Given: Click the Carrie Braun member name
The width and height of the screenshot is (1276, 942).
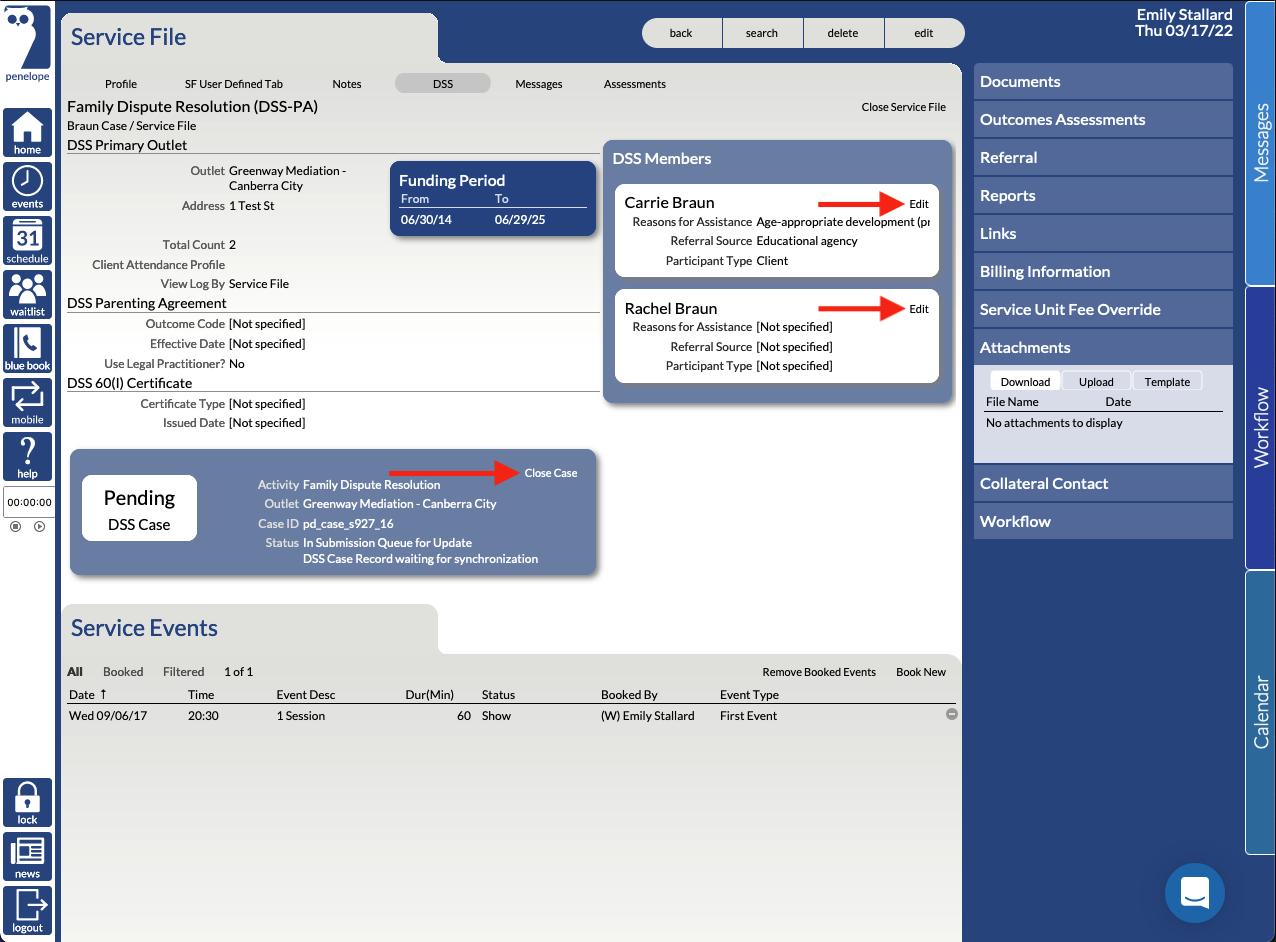Looking at the screenshot, I should tap(669, 203).
